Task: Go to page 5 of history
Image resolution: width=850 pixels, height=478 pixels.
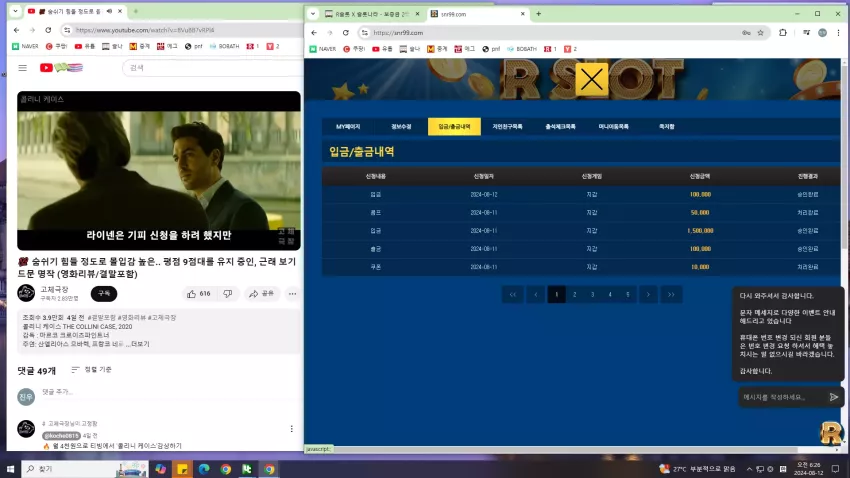Action: coord(628,294)
